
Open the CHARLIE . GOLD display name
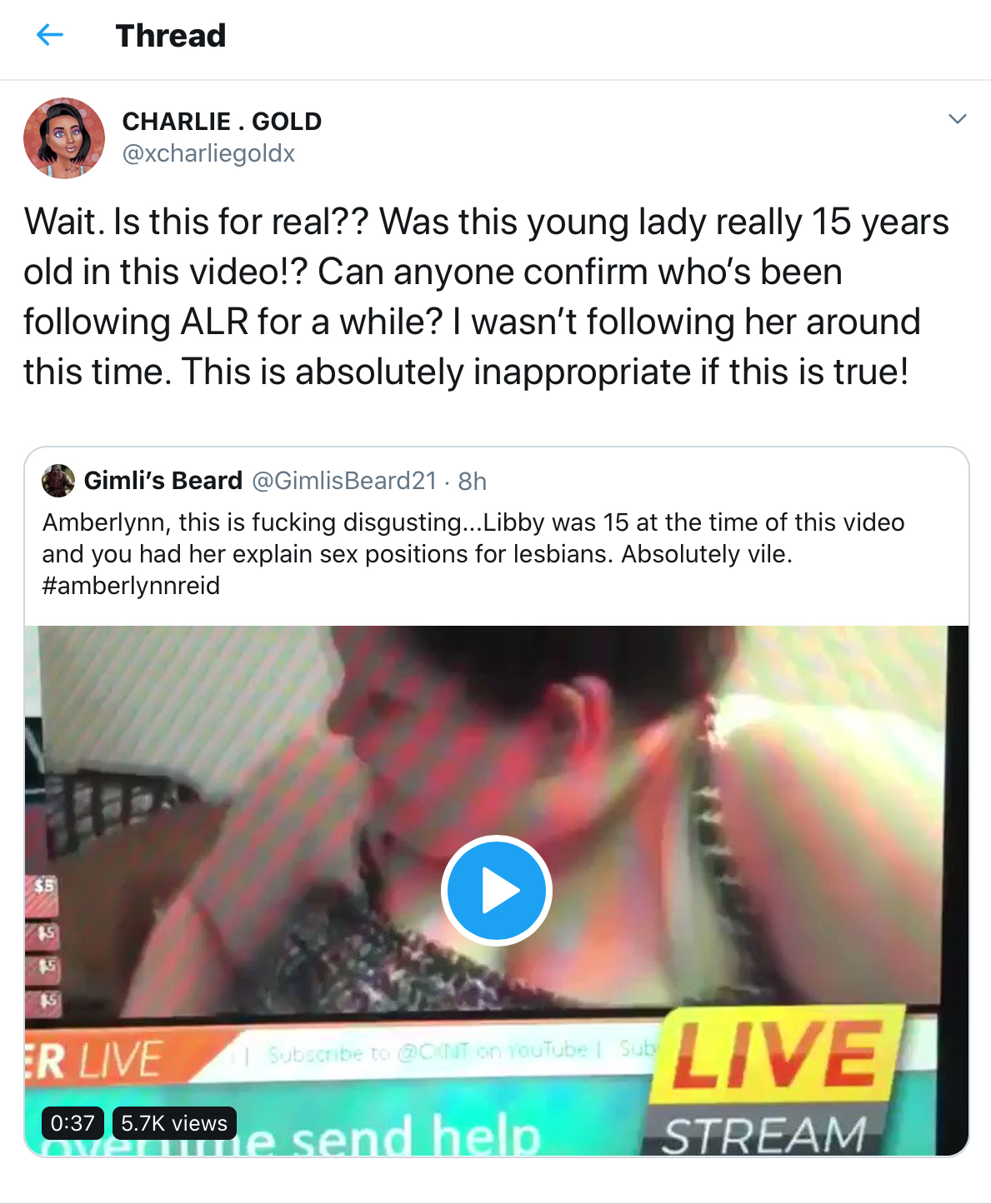(x=222, y=122)
